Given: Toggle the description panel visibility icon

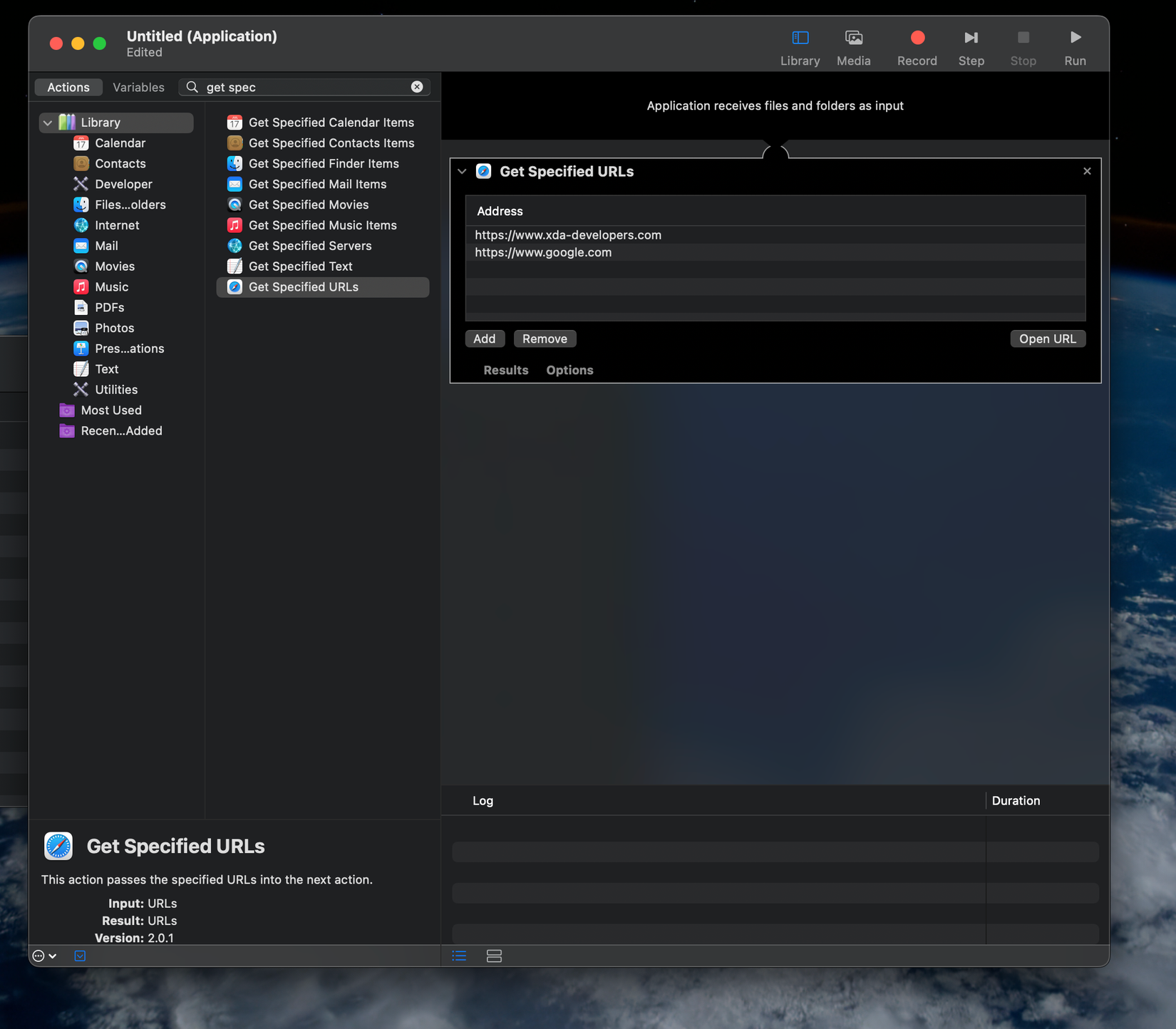Looking at the screenshot, I should point(80,956).
